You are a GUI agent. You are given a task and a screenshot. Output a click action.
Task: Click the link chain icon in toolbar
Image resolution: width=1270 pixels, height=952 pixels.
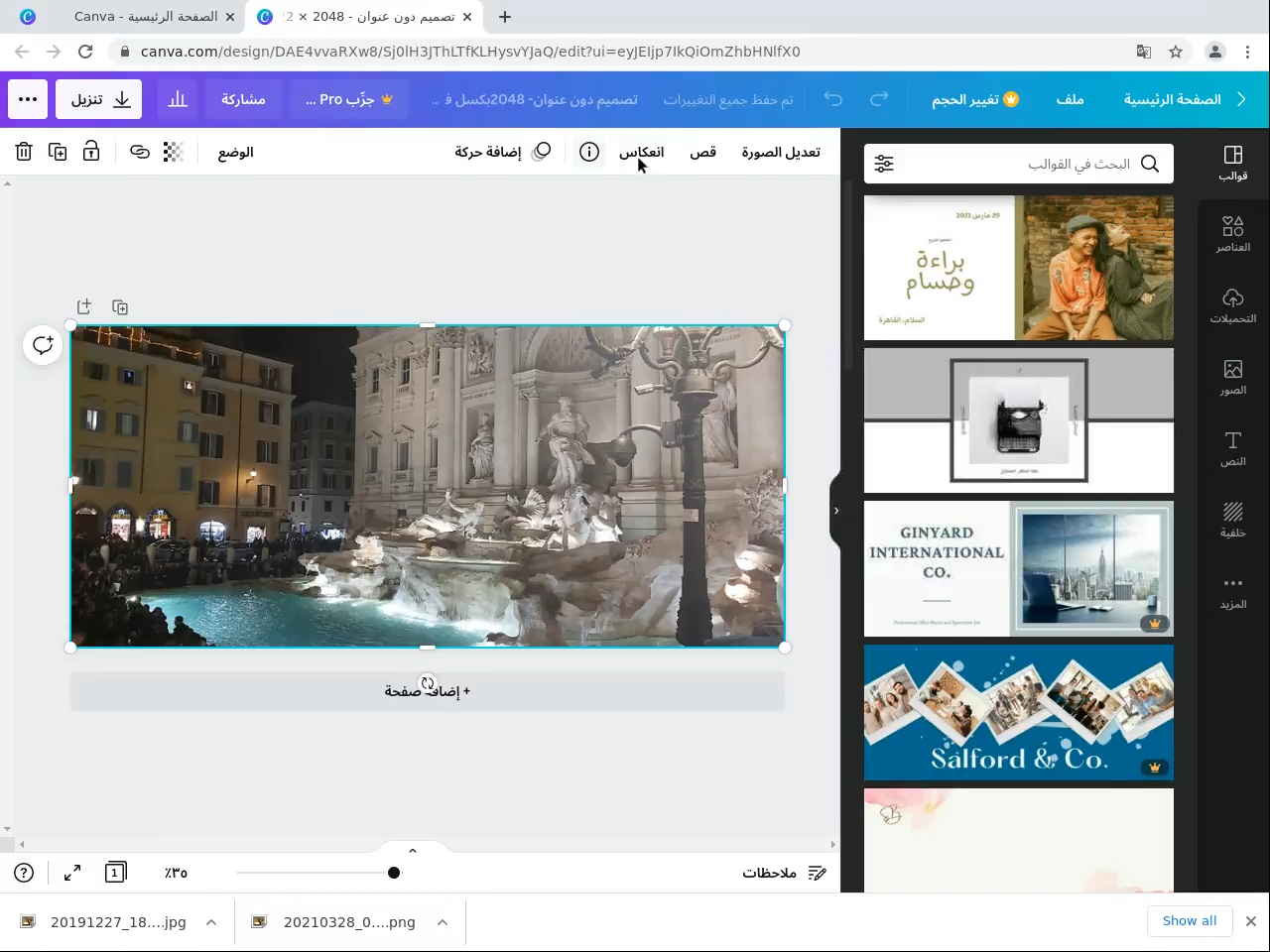click(140, 152)
